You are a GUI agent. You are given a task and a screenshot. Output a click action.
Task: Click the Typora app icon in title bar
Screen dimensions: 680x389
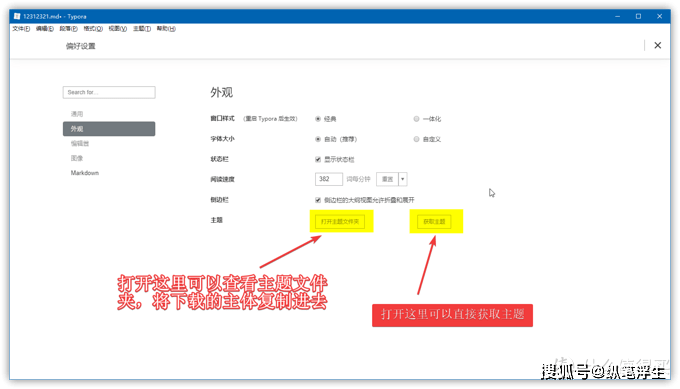[x=17, y=16]
